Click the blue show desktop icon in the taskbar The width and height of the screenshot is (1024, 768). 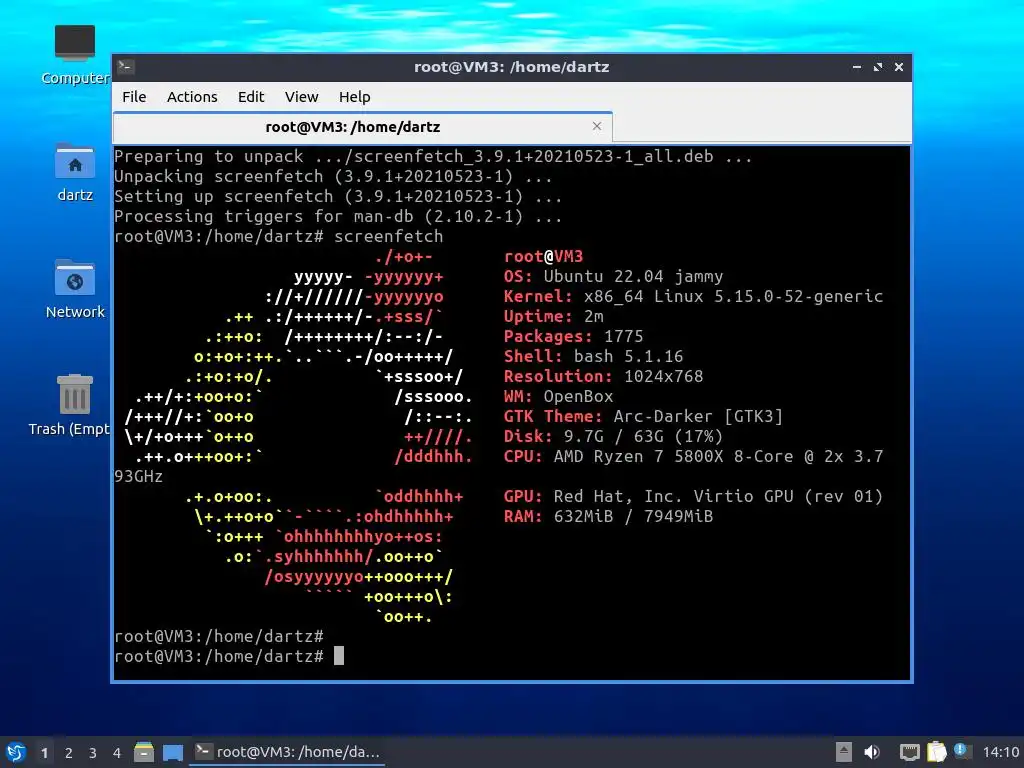[x=172, y=752]
